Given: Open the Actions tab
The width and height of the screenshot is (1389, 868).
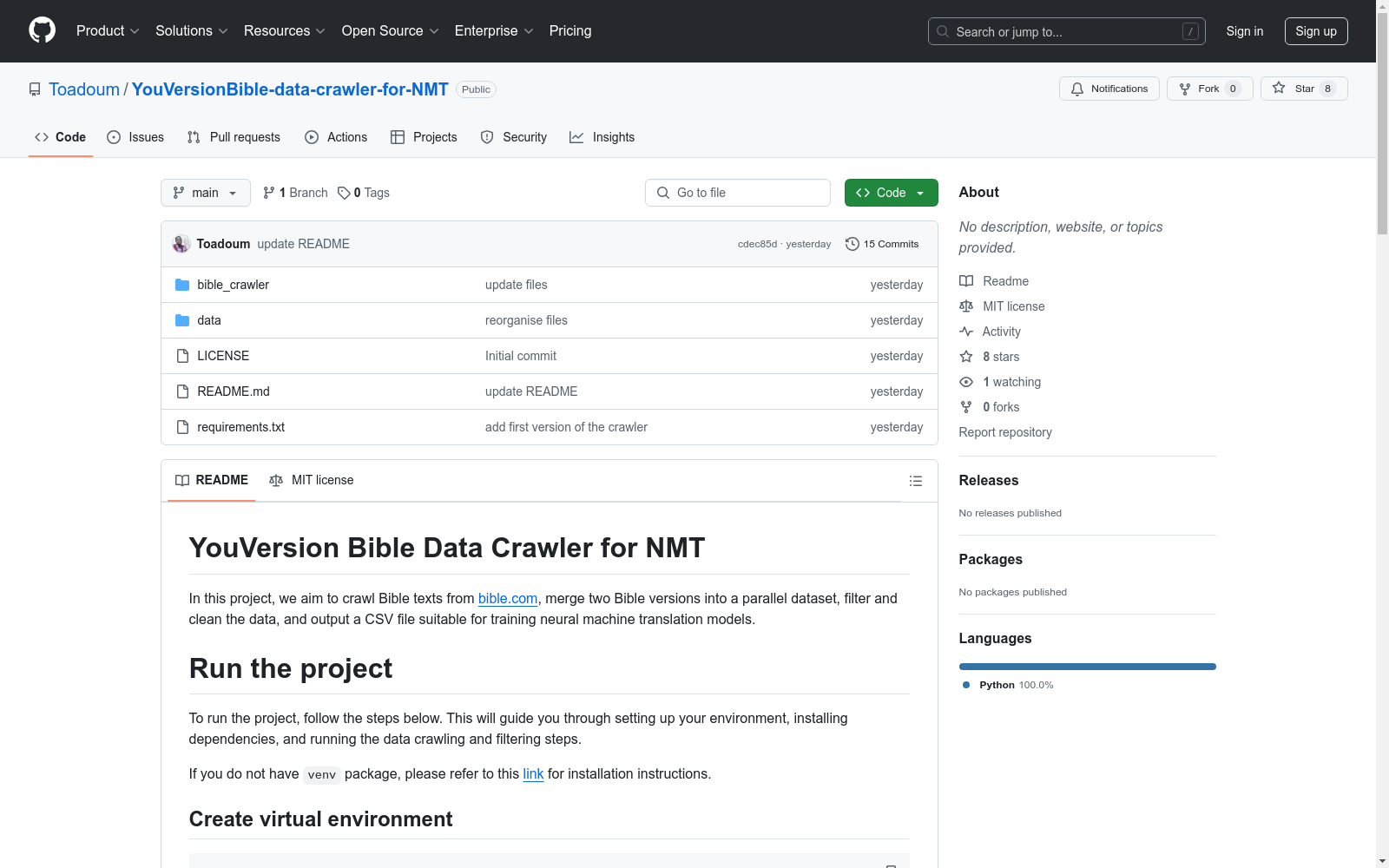Looking at the screenshot, I should 336,137.
